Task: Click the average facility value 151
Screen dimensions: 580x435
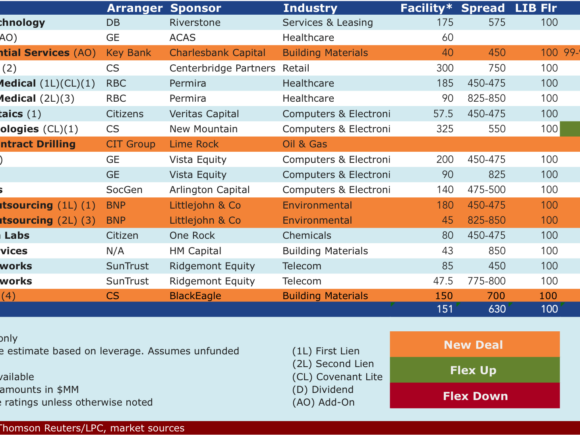Action: click(x=445, y=309)
